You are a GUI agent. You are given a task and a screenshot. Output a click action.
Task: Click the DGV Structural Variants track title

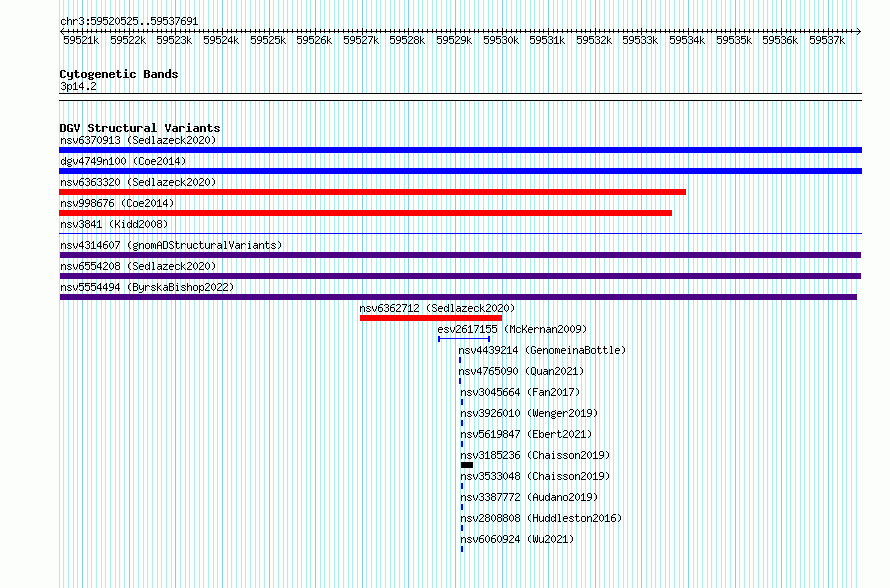click(x=140, y=128)
